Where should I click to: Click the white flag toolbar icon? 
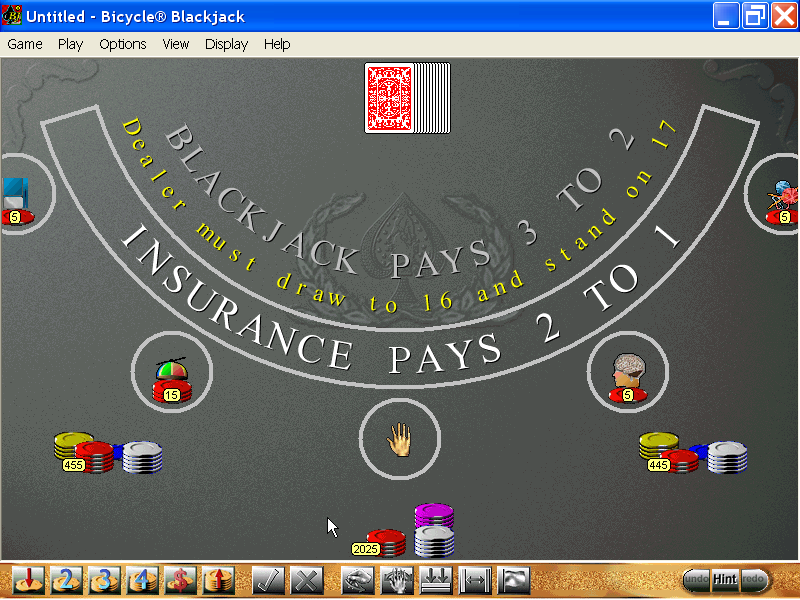coord(513,580)
